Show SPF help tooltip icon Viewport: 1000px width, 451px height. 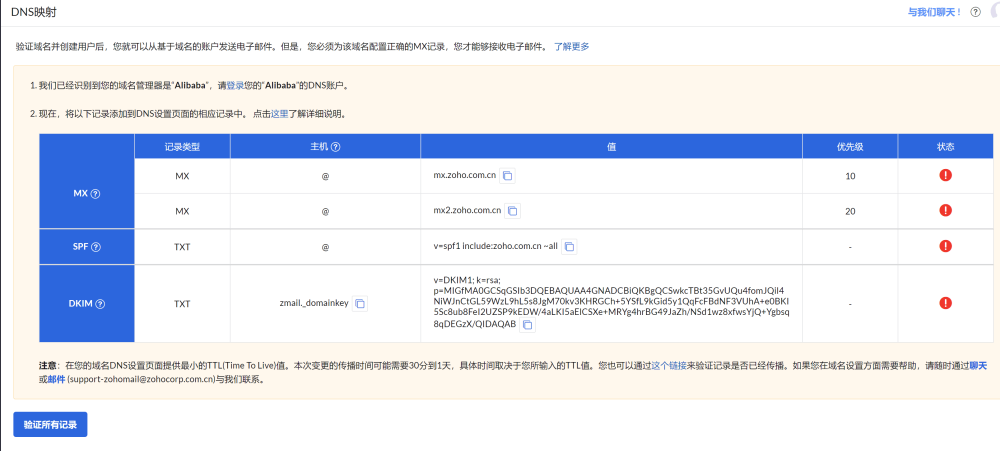click(96, 247)
